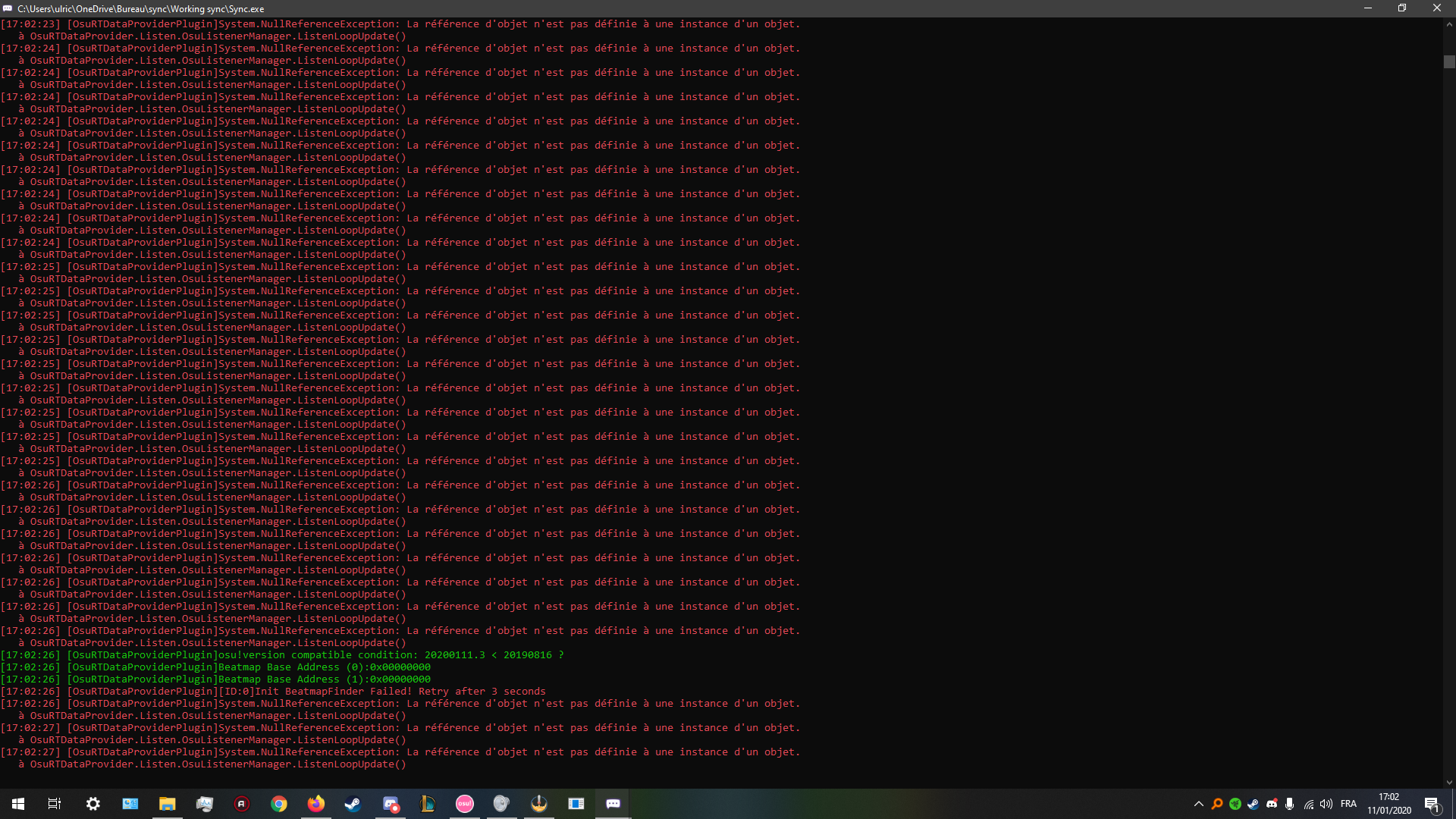Switch to Discord in the taskbar
This screenshot has width=1456, height=819.
390,804
